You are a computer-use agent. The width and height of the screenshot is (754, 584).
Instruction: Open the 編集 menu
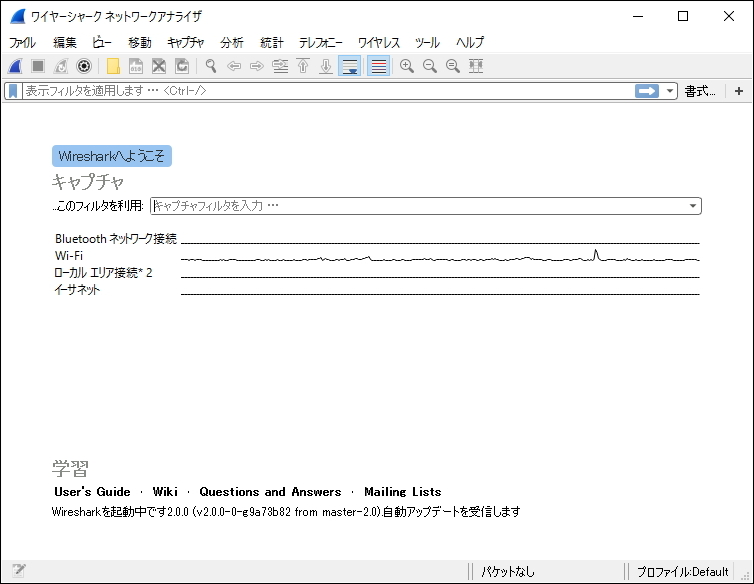coord(65,42)
